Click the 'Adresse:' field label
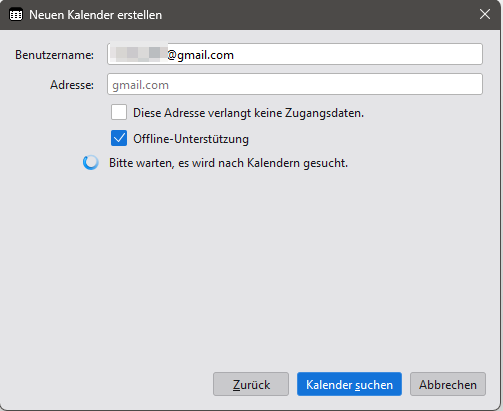503x411 pixels. click(72, 85)
